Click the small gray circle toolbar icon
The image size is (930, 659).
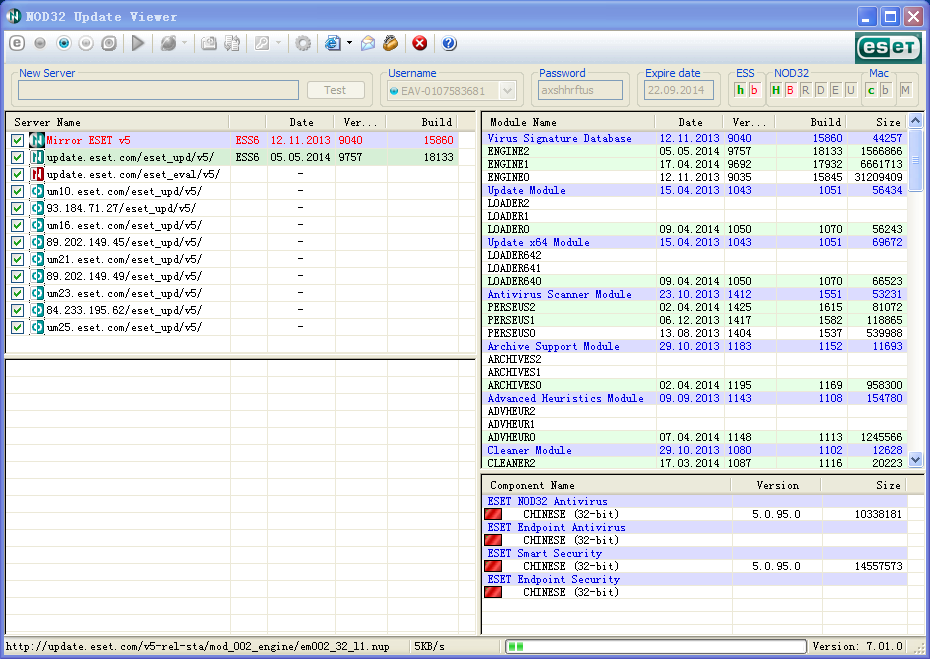coord(40,43)
